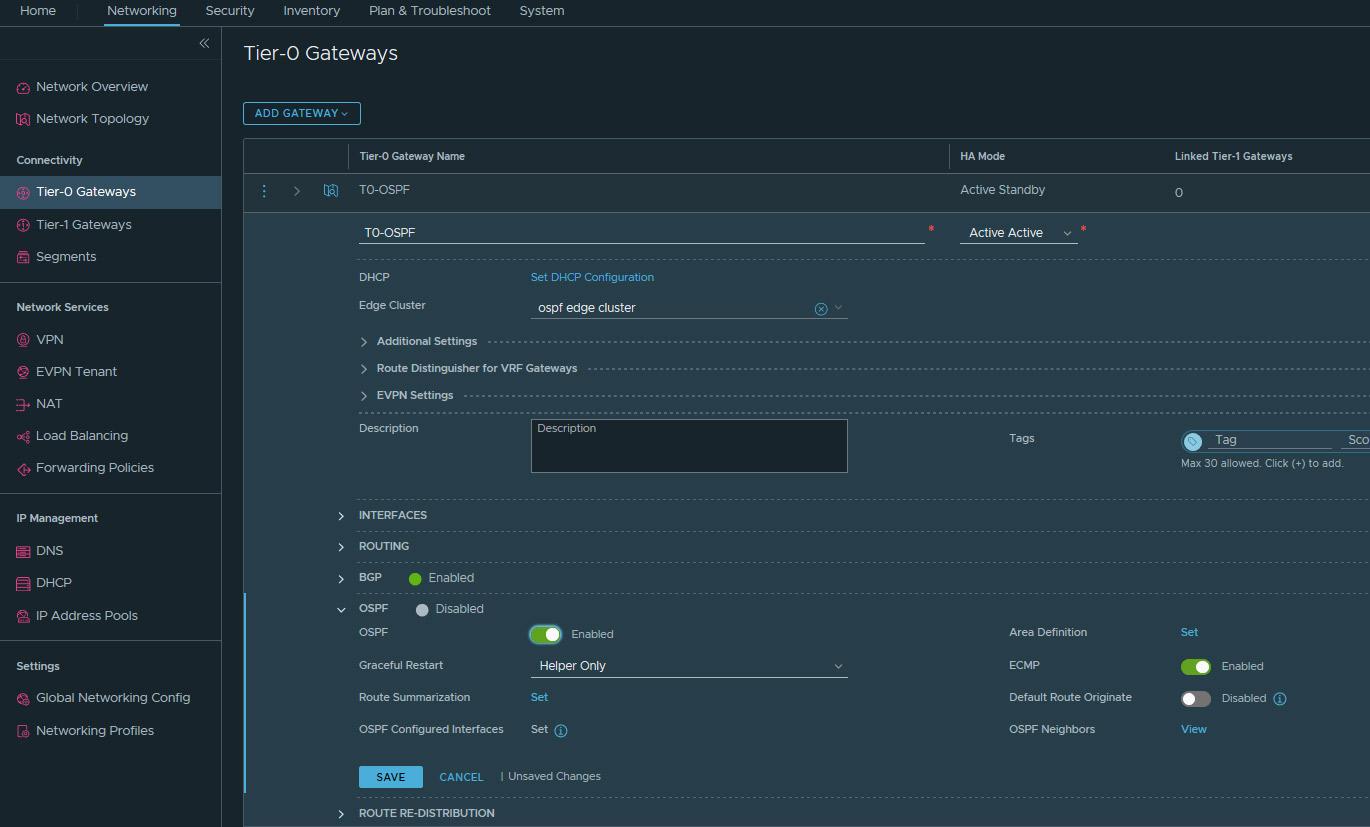1370x827 pixels.
Task: Click the Load Balancing sidebar icon
Action: (x=23, y=436)
